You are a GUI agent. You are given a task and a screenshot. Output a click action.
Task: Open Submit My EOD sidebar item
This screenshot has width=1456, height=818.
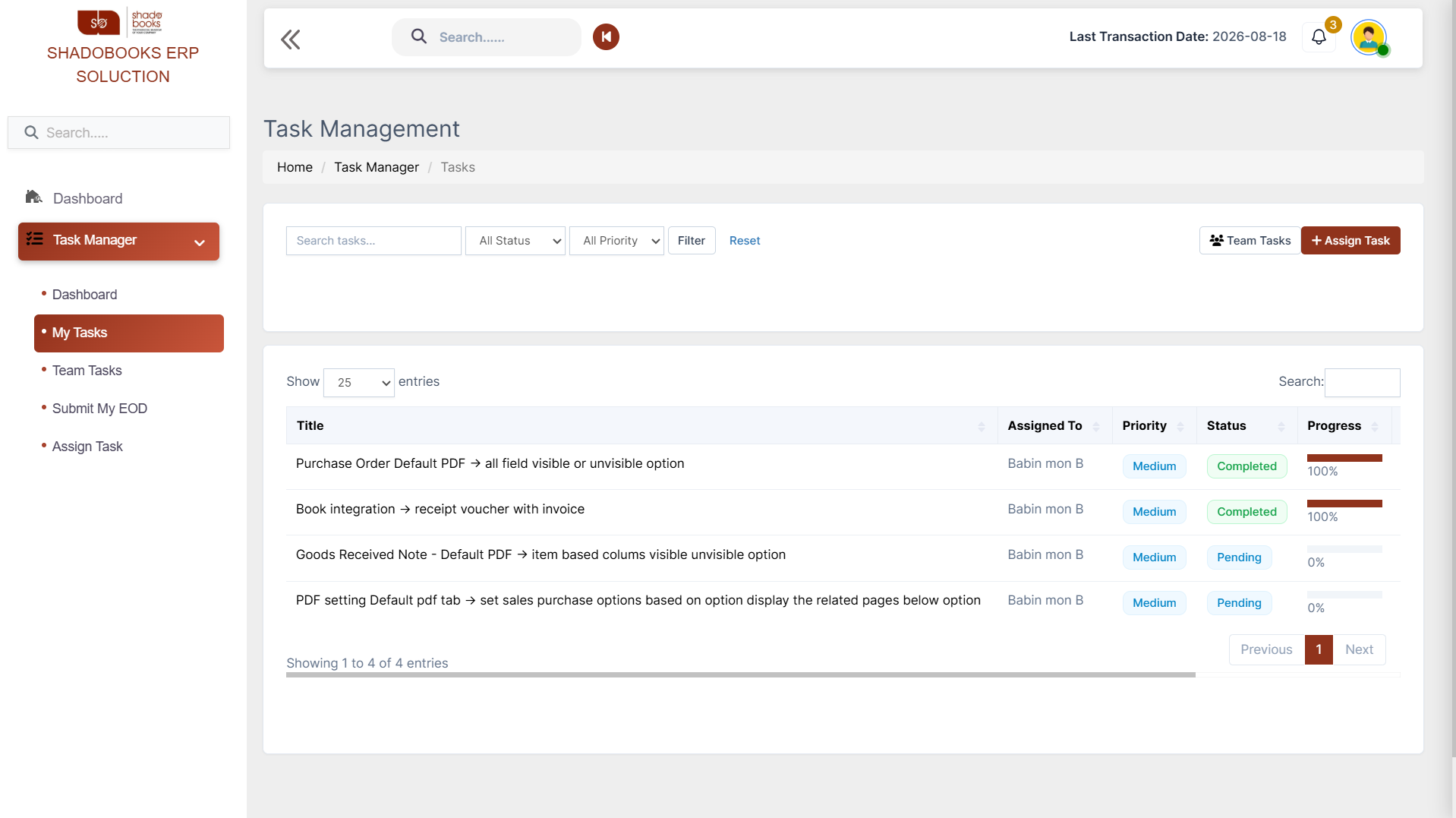click(x=99, y=409)
